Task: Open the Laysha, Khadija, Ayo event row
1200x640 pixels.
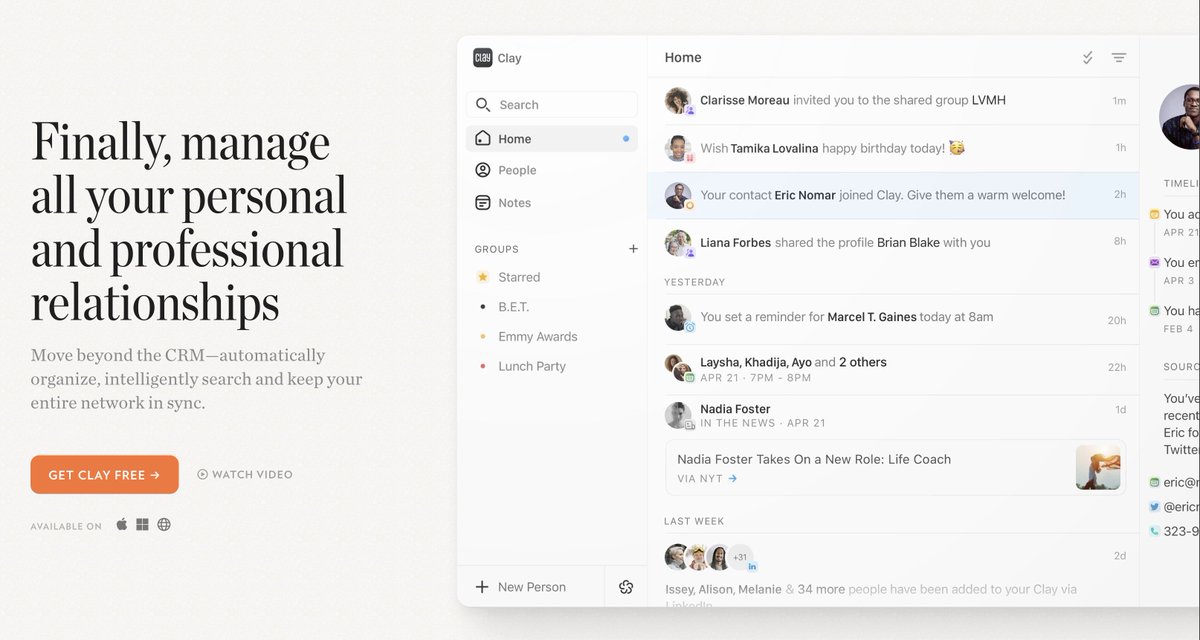Action: 895,369
